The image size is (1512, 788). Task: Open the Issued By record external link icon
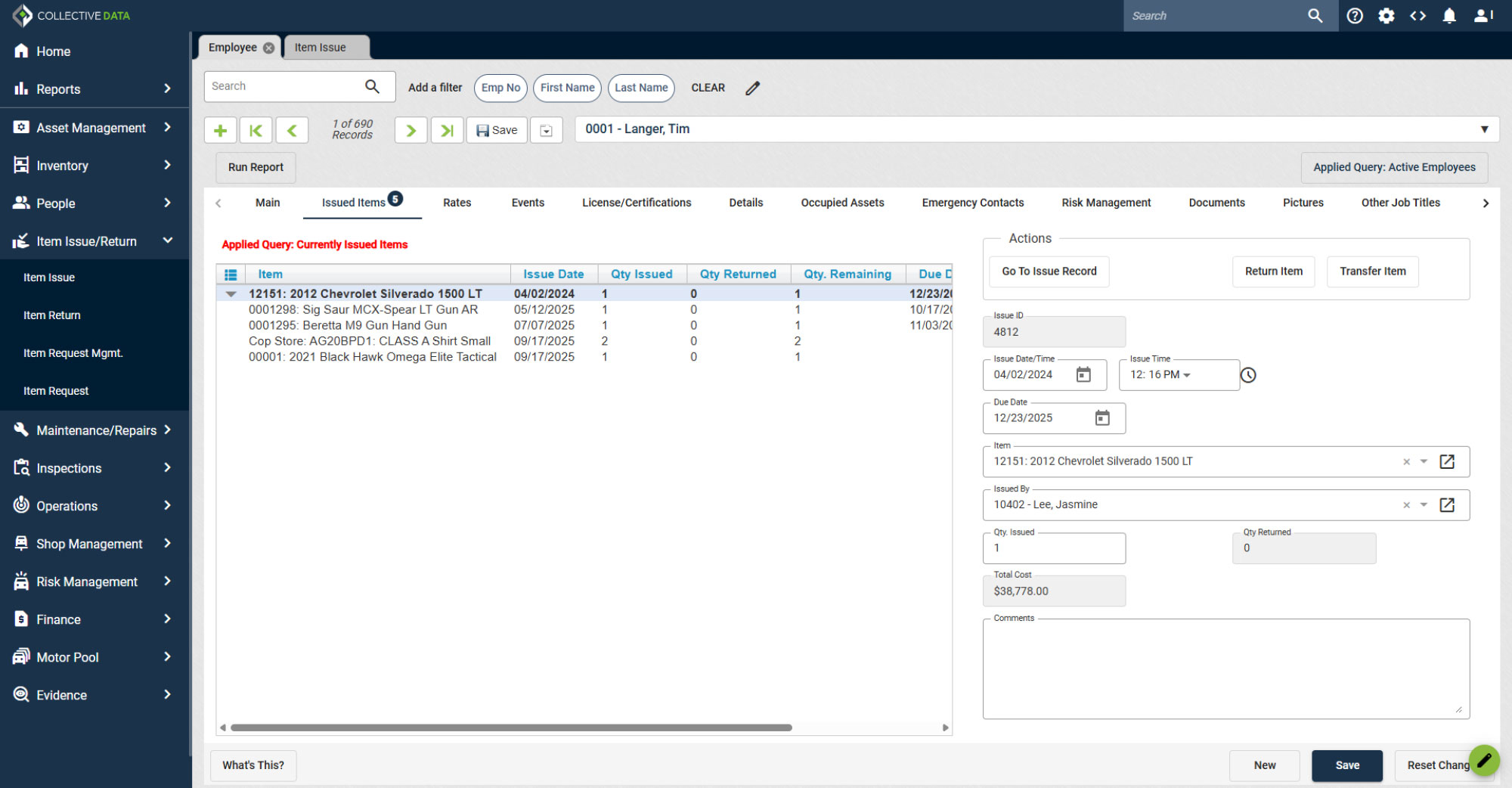(x=1447, y=505)
